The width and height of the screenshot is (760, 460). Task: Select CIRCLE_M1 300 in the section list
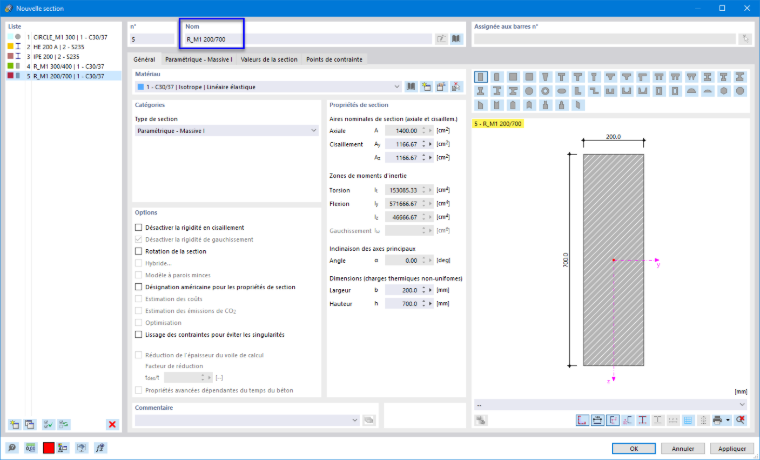tap(64, 37)
